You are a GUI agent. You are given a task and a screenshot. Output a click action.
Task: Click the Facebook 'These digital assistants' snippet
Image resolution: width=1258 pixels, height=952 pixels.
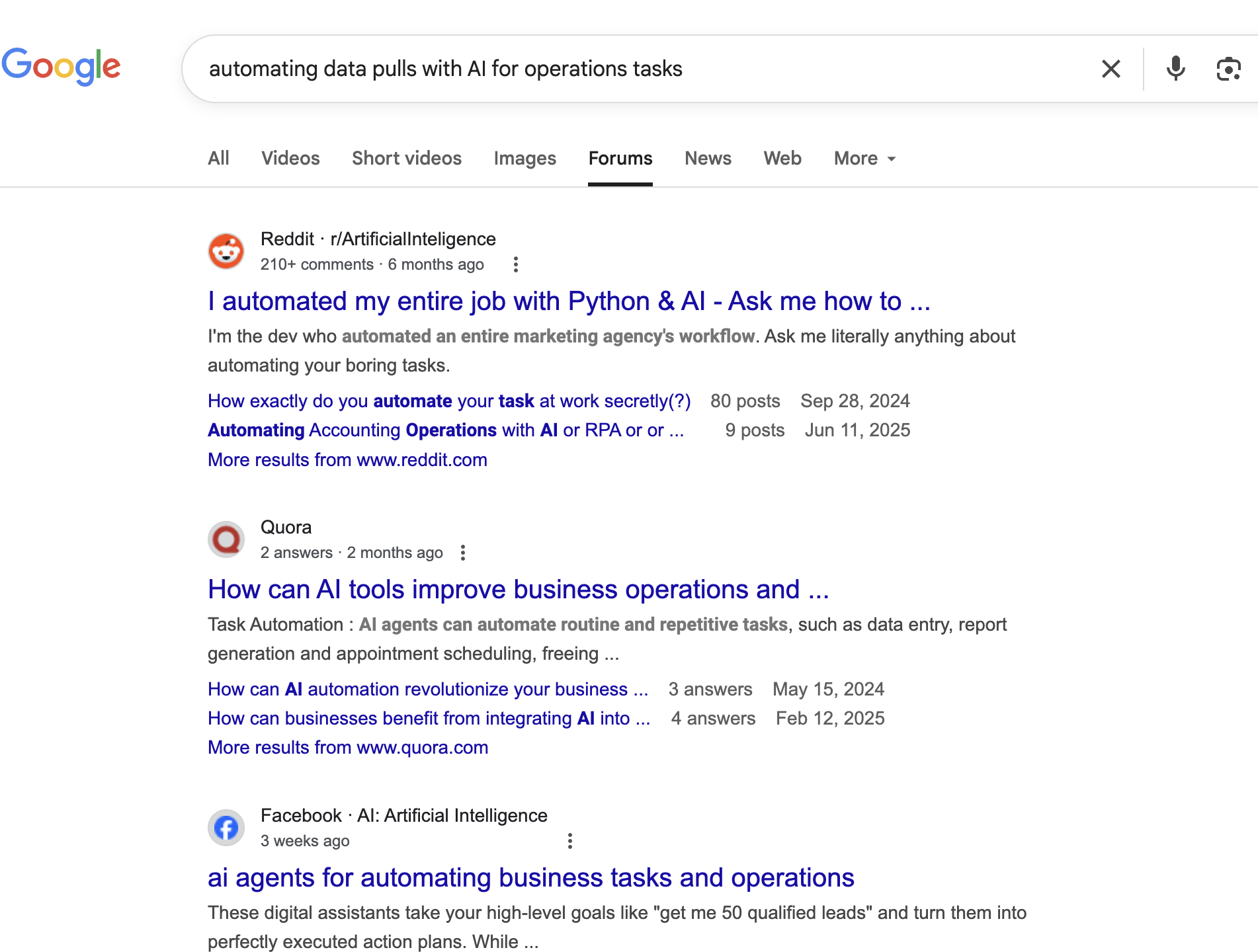click(617, 928)
